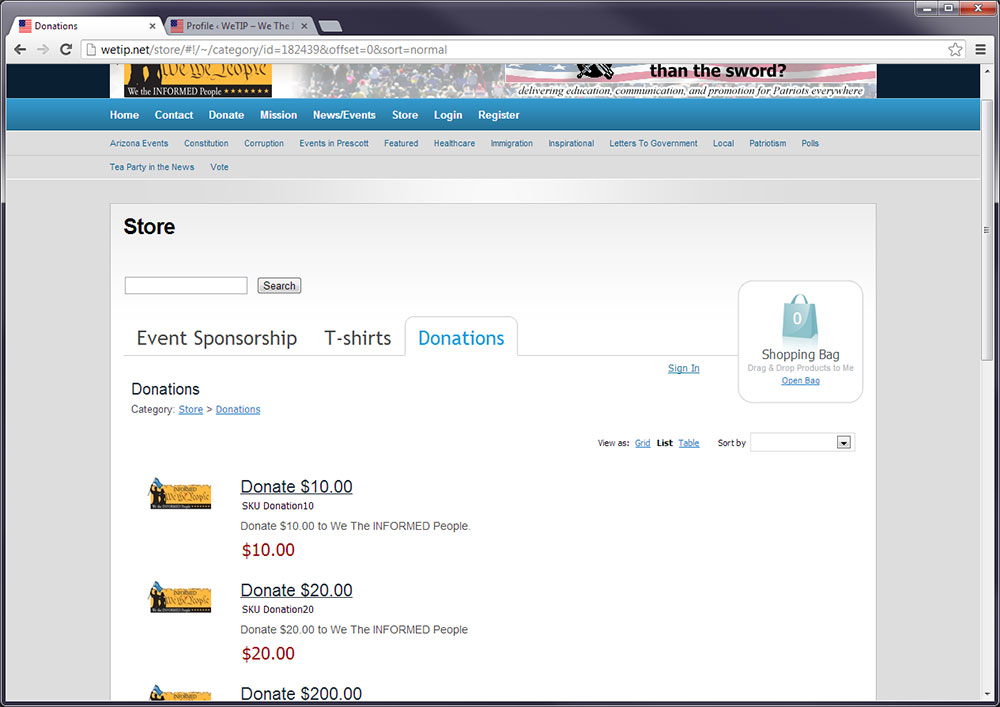Viewport: 1000px width, 707px height.
Task: Click the Donate $10.00 product thumbnail
Action: pos(180,493)
